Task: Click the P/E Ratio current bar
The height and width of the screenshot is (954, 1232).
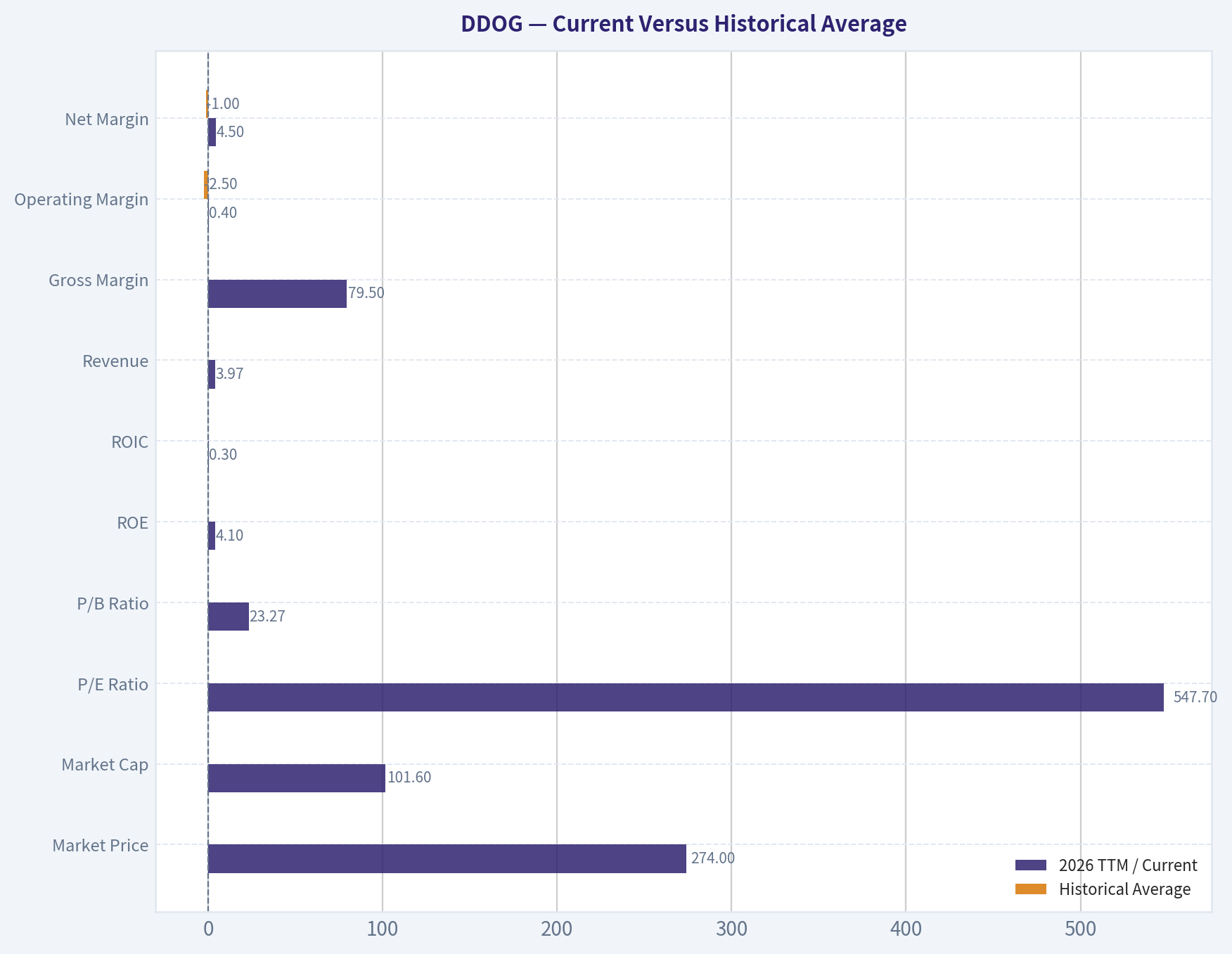Action: click(686, 697)
